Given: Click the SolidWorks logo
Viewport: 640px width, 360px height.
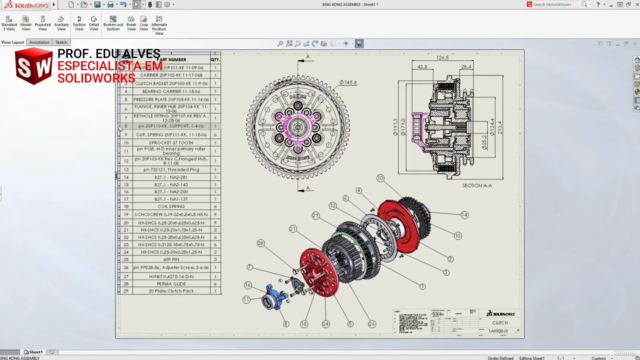Looking at the screenshot, I should click(26, 5).
